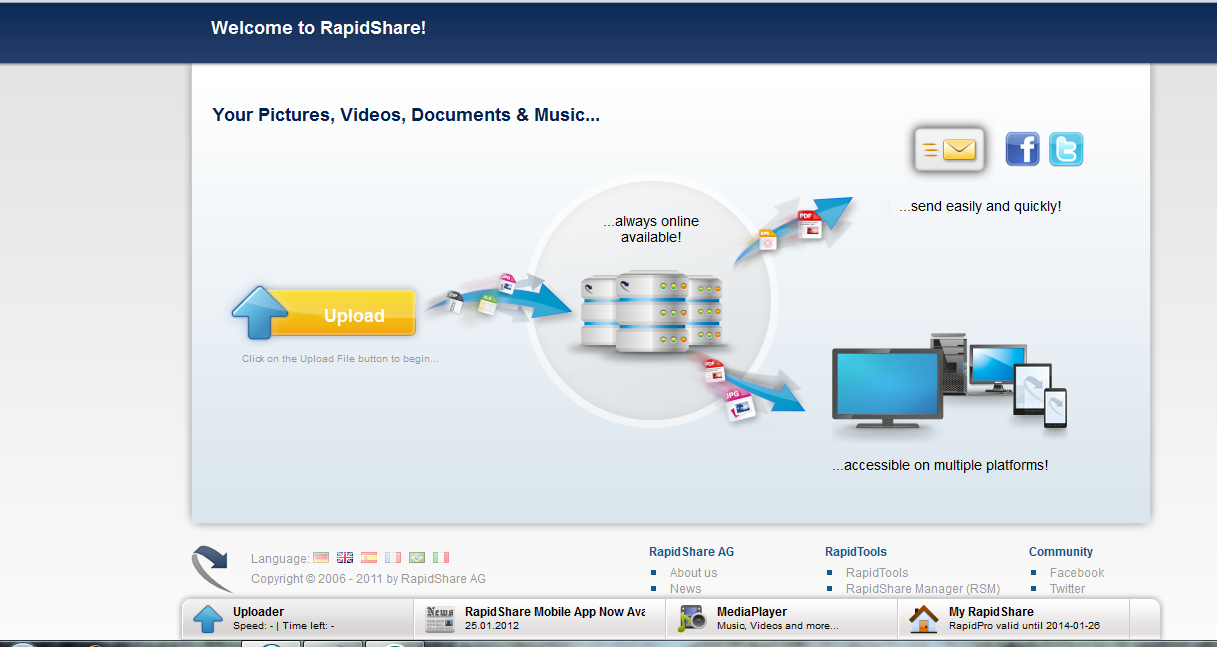The width and height of the screenshot is (1217, 647).
Task: Select German language flag
Action: click(321, 558)
